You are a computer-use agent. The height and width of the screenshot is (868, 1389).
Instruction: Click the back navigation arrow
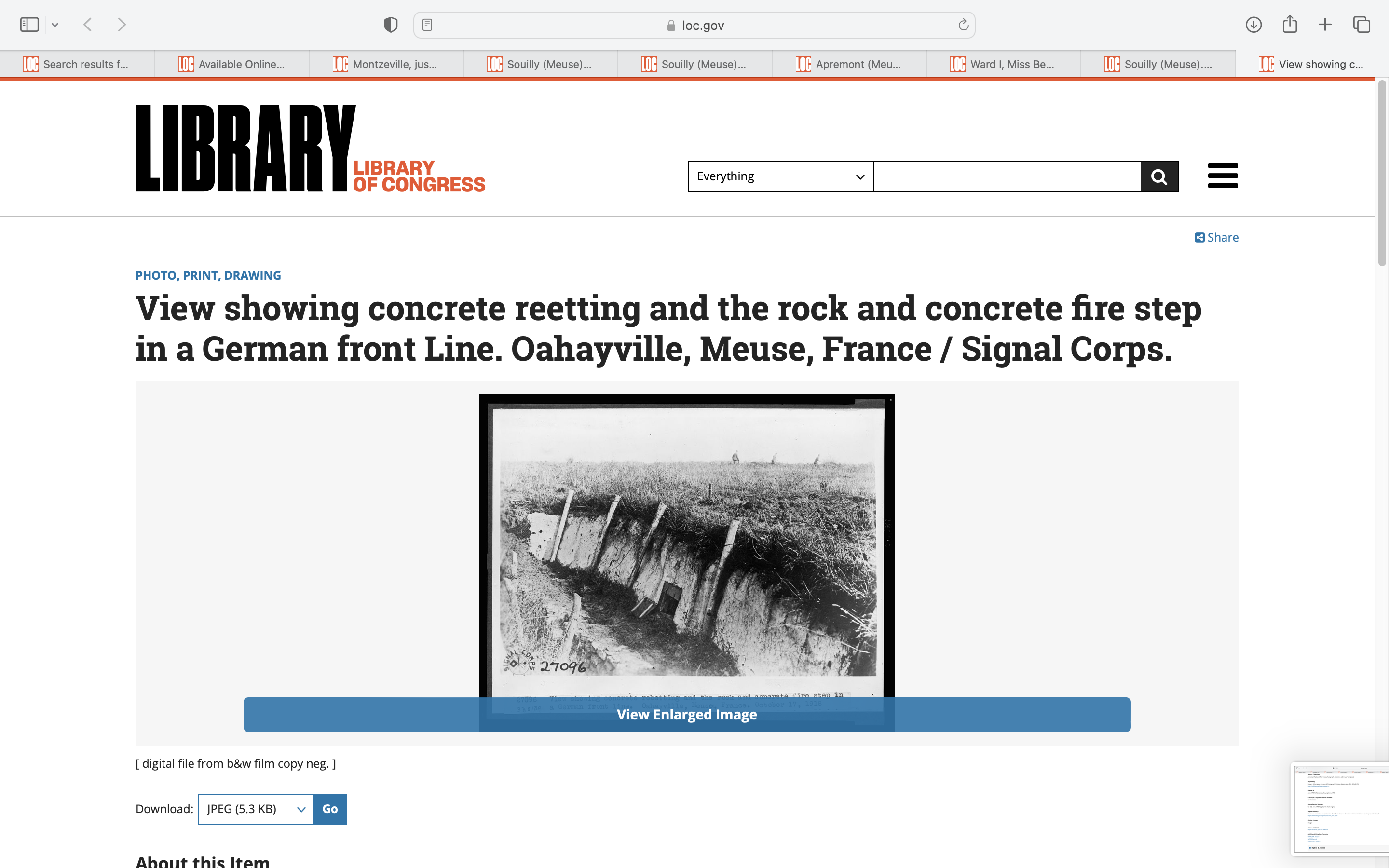pyautogui.click(x=88, y=25)
